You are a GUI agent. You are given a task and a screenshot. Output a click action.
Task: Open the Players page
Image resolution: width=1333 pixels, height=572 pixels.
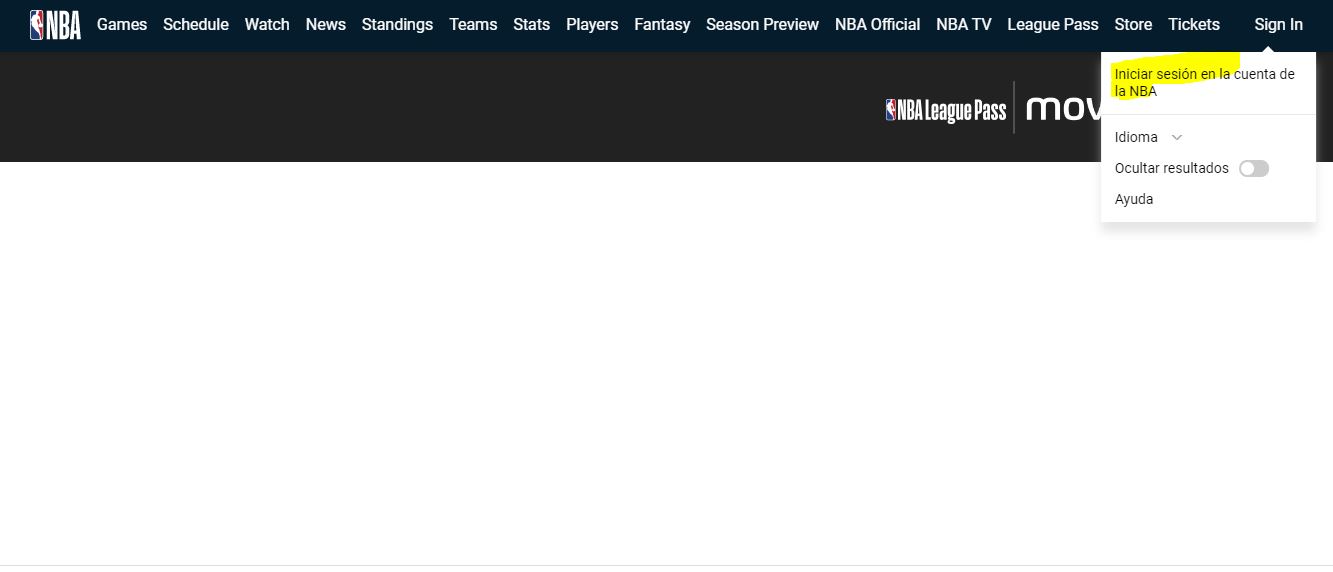(x=592, y=25)
